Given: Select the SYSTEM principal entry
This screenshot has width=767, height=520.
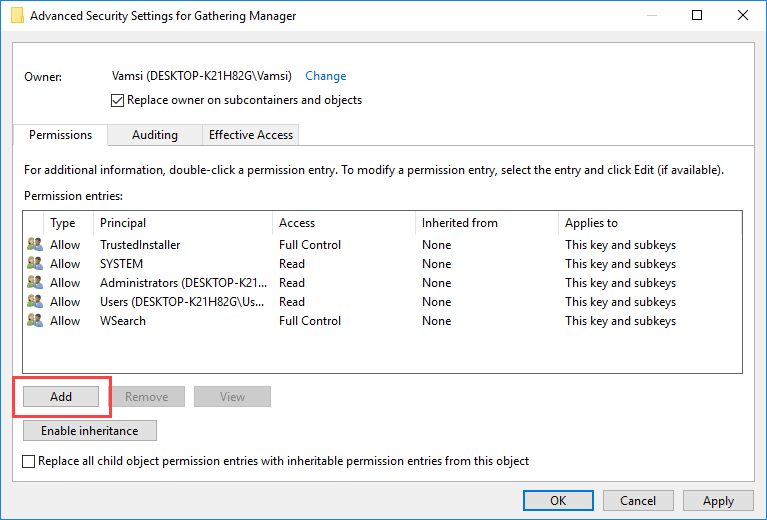Looking at the screenshot, I should click(x=121, y=264).
